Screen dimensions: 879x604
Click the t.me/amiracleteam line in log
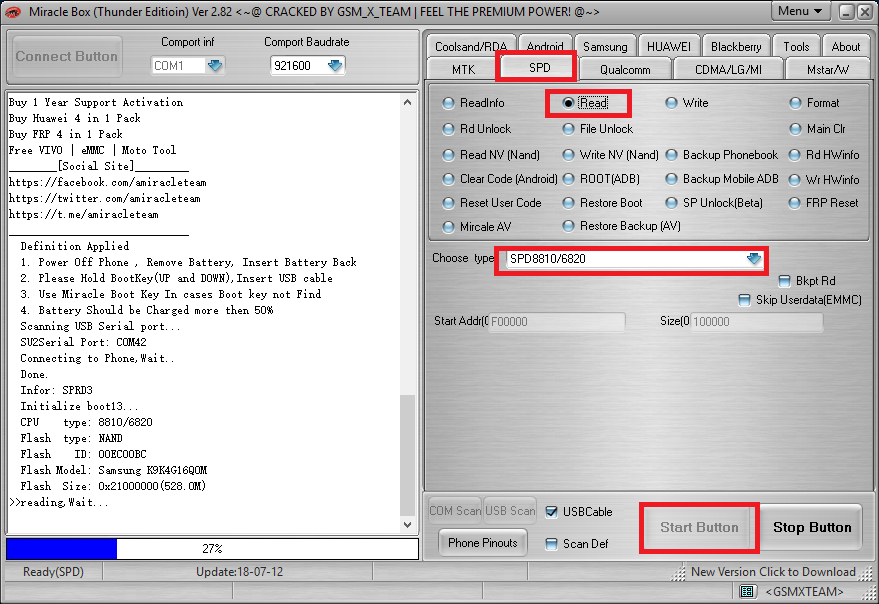click(x=84, y=214)
